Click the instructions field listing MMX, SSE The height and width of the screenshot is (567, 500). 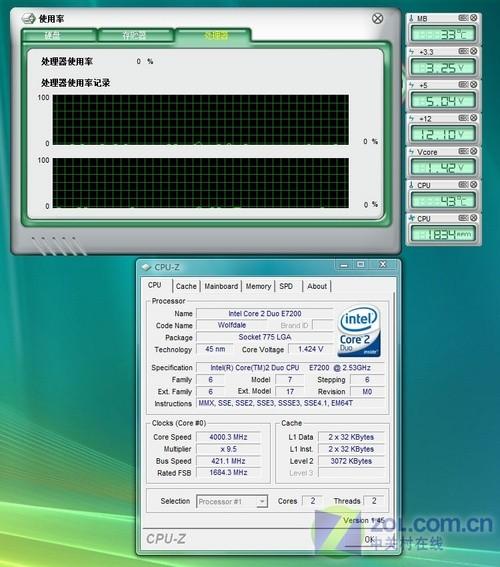(291, 403)
